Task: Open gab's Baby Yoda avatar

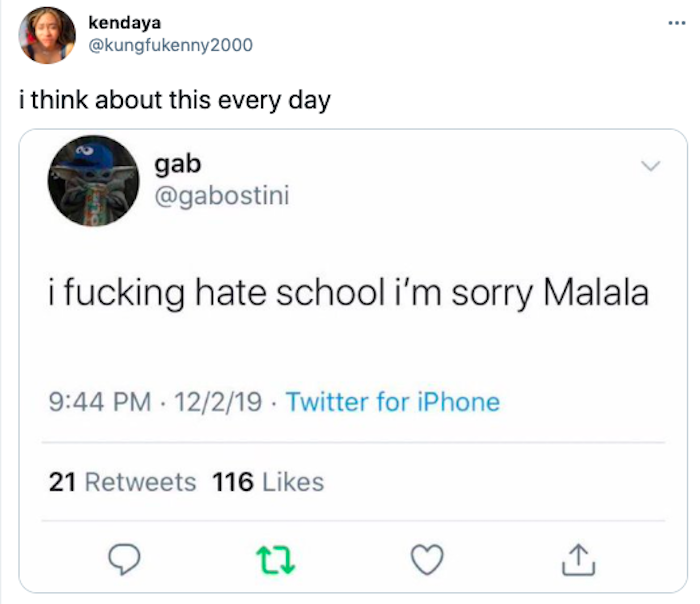Action: [x=93, y=181]
